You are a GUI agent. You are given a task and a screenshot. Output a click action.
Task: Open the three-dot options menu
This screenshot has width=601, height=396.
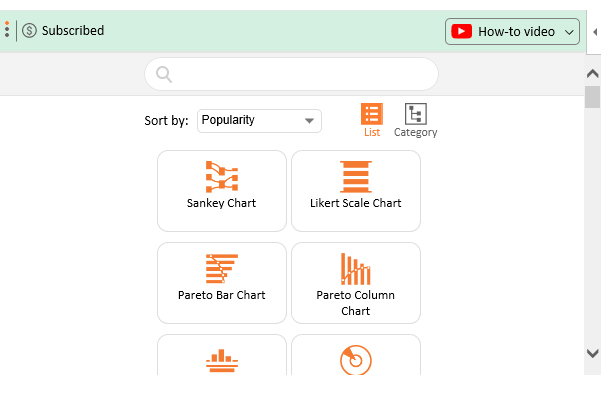pos(7,30)
